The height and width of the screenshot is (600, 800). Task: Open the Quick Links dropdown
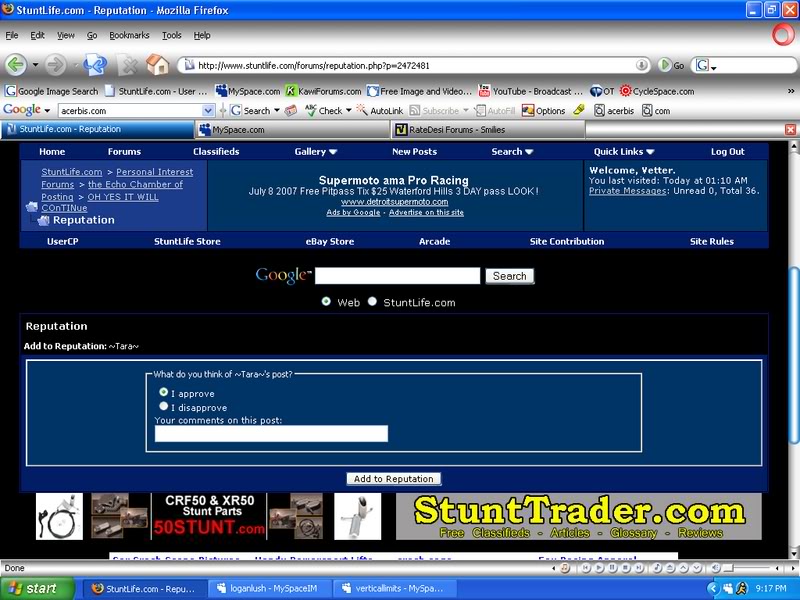point(622,152)
